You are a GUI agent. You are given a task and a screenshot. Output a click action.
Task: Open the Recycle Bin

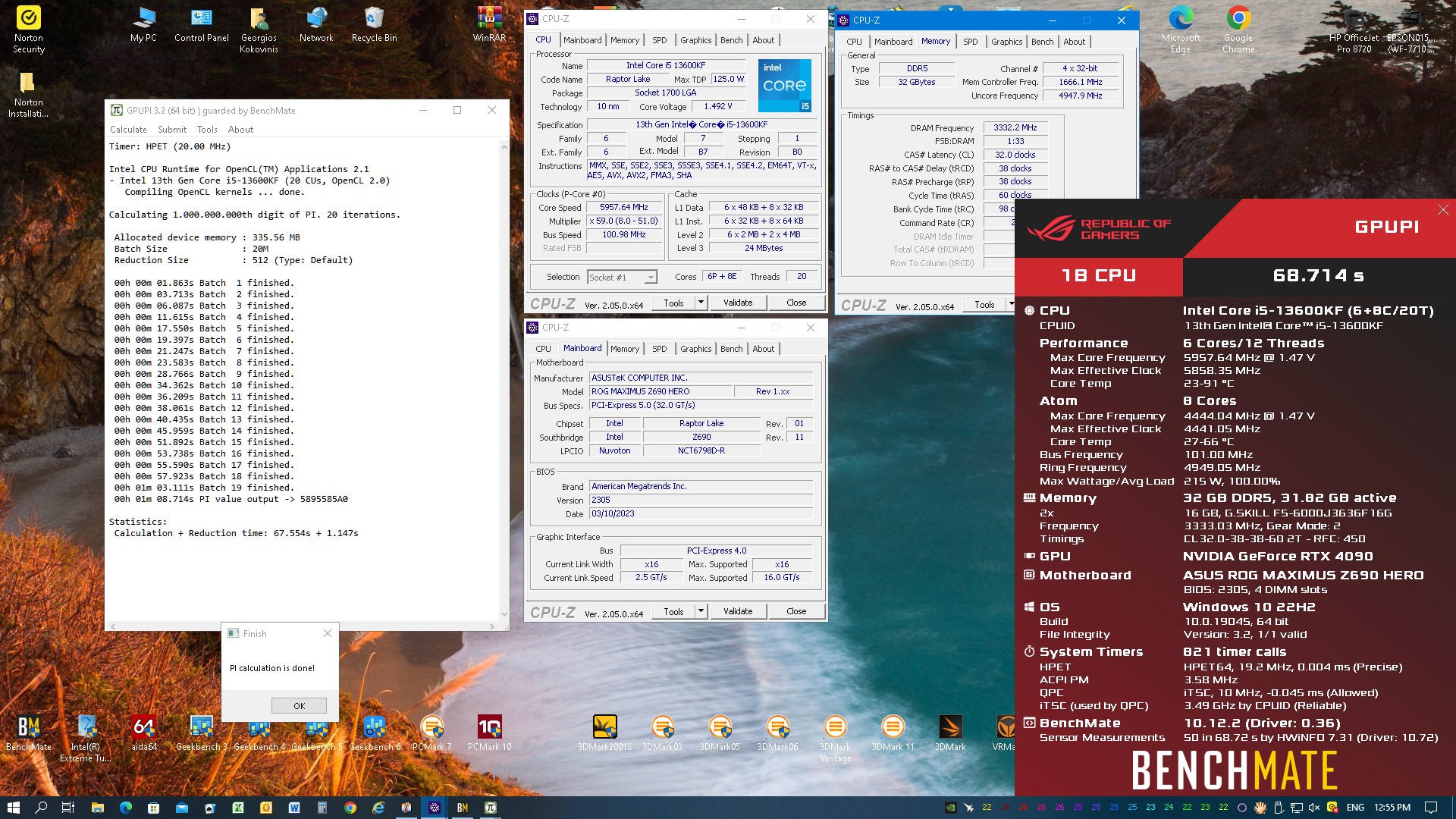(x=374, y=25)
